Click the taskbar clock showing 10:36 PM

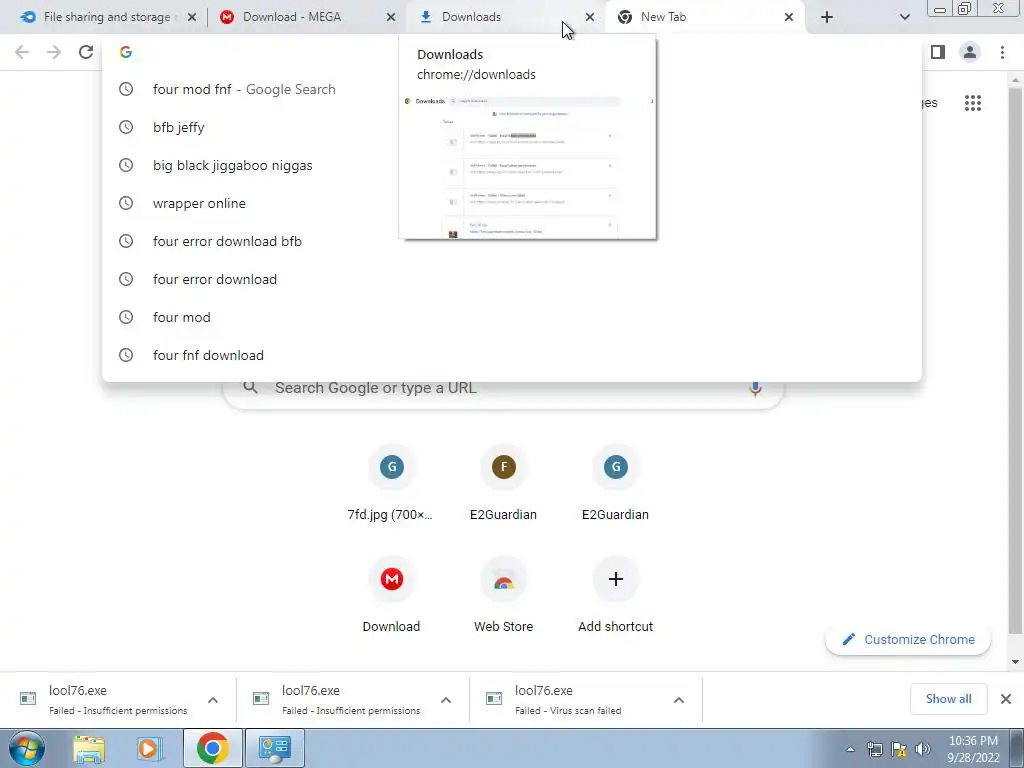click(x=973, y=748)
